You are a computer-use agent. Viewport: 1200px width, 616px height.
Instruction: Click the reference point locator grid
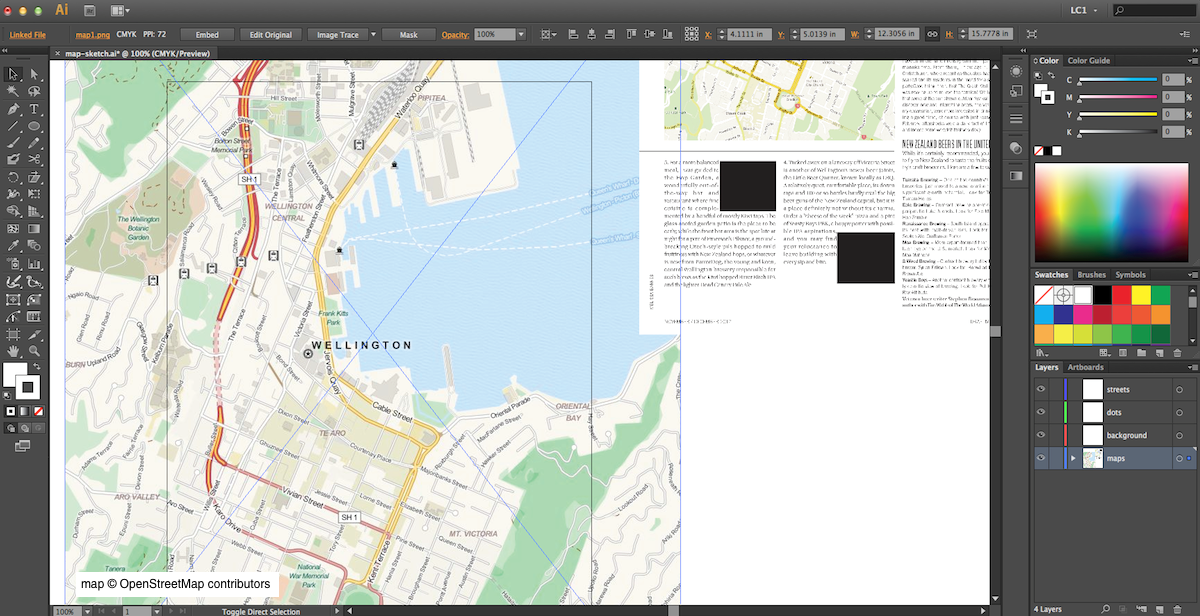pyautogui.click(x=692, y=34)
